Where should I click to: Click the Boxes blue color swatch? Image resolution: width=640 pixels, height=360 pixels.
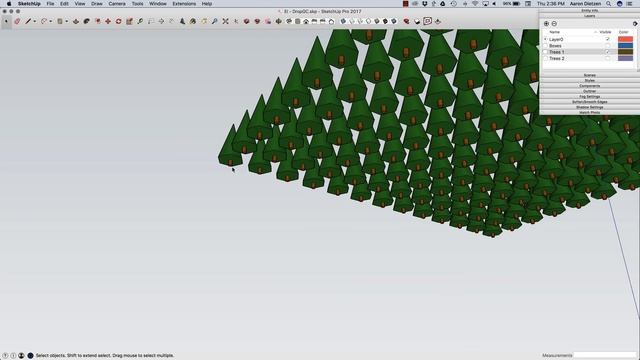point(625,46)
